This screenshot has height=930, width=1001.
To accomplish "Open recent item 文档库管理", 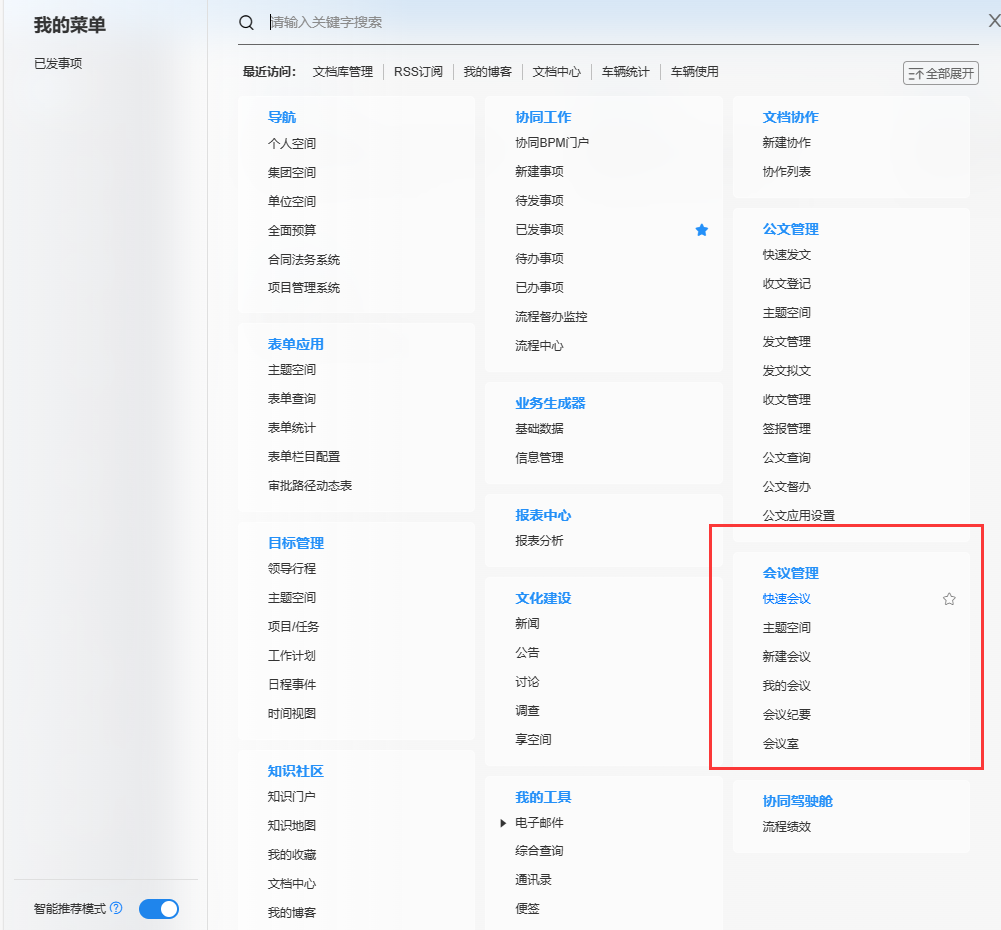I will point(342,72).
